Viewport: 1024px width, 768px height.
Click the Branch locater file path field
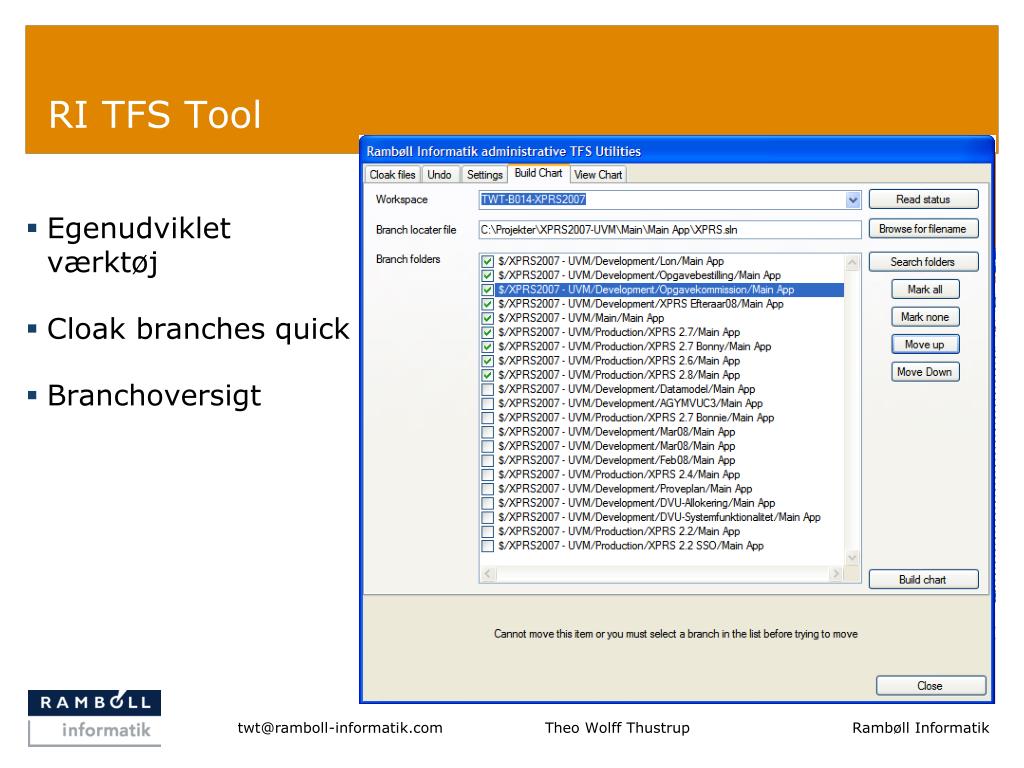click(670, 230)
